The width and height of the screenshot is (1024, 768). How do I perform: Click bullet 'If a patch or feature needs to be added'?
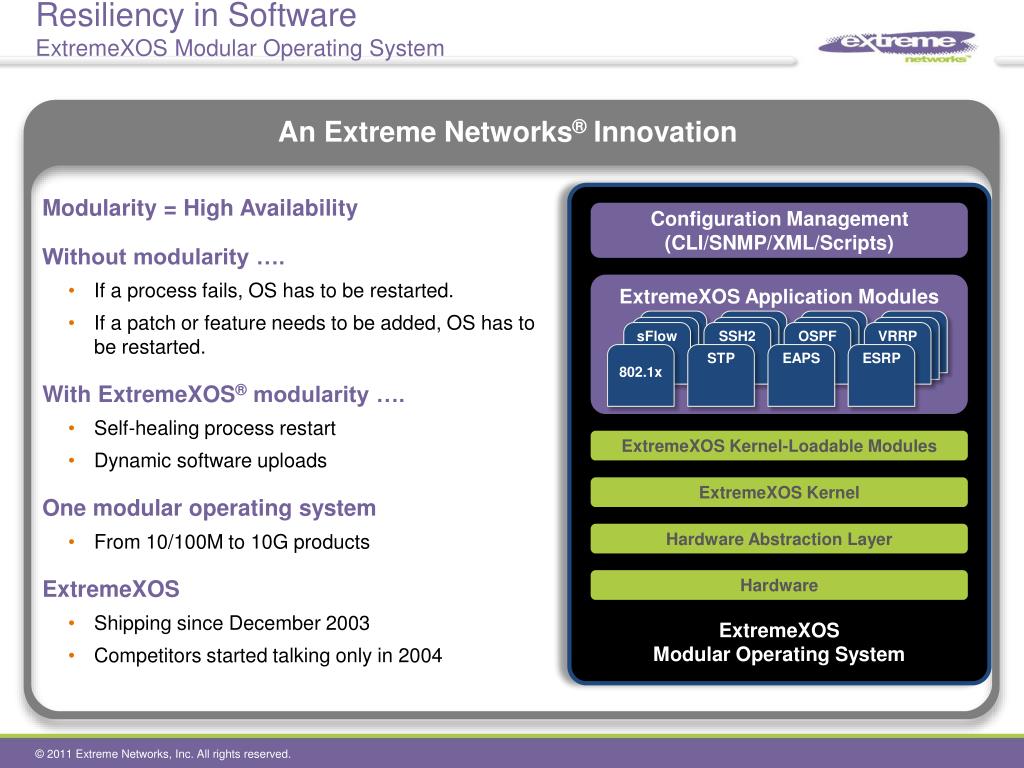[314, 335]
